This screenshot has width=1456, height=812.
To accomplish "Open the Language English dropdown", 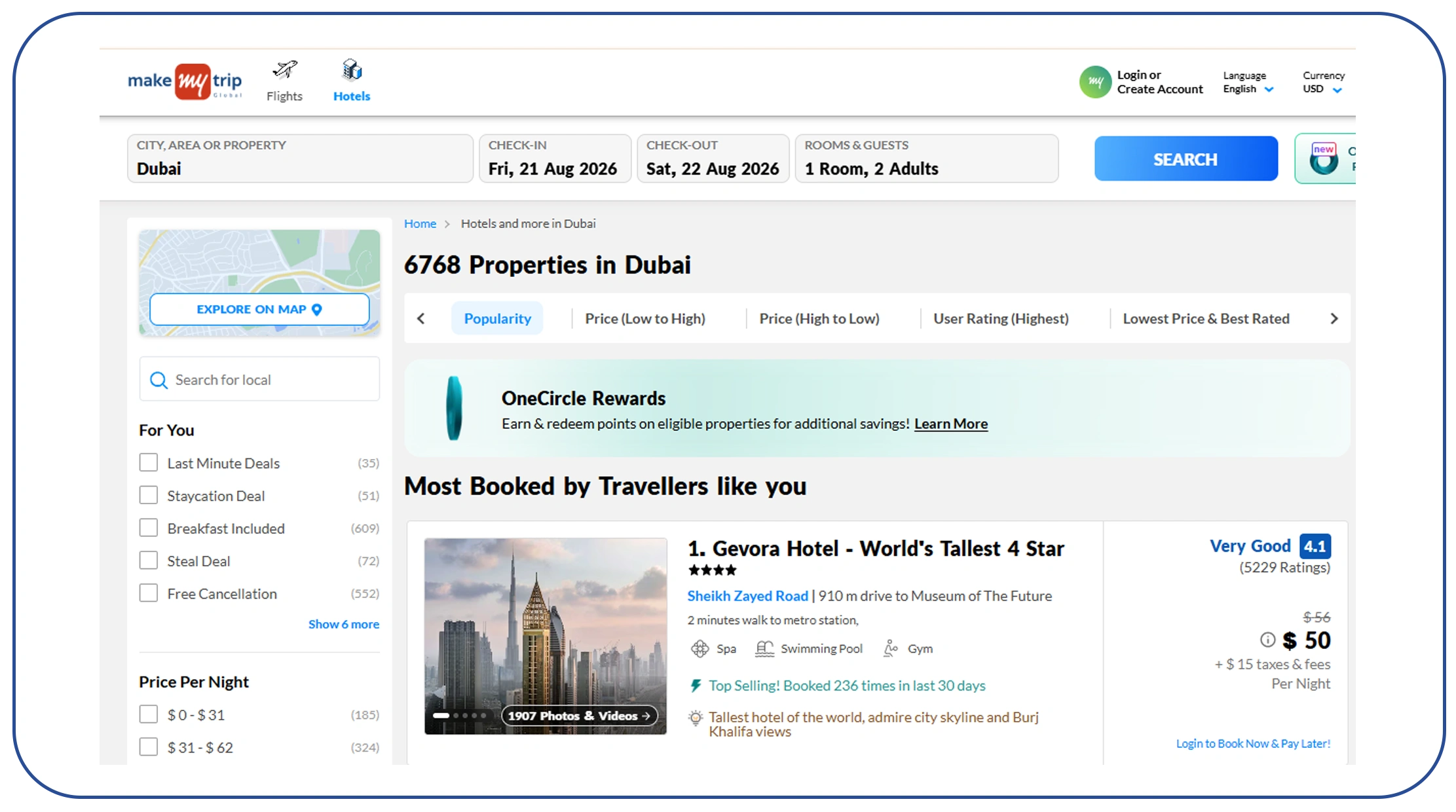I will [x=1248, y=83].
